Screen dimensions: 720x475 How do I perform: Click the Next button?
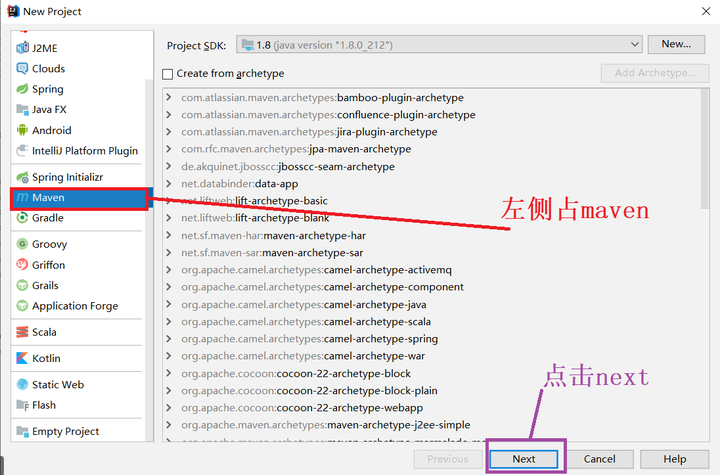(524, 459)
